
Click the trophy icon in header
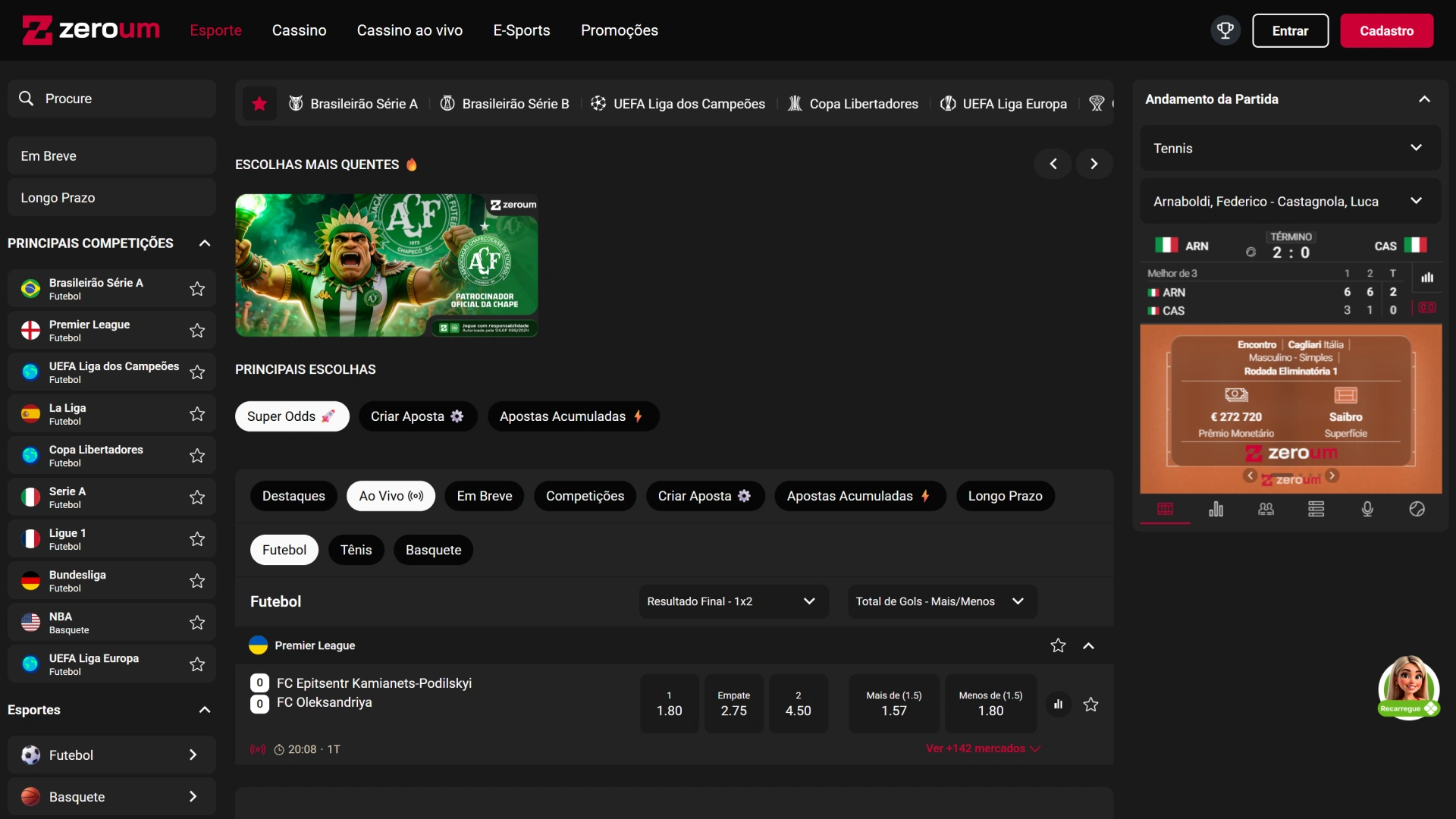(1225, 30)
